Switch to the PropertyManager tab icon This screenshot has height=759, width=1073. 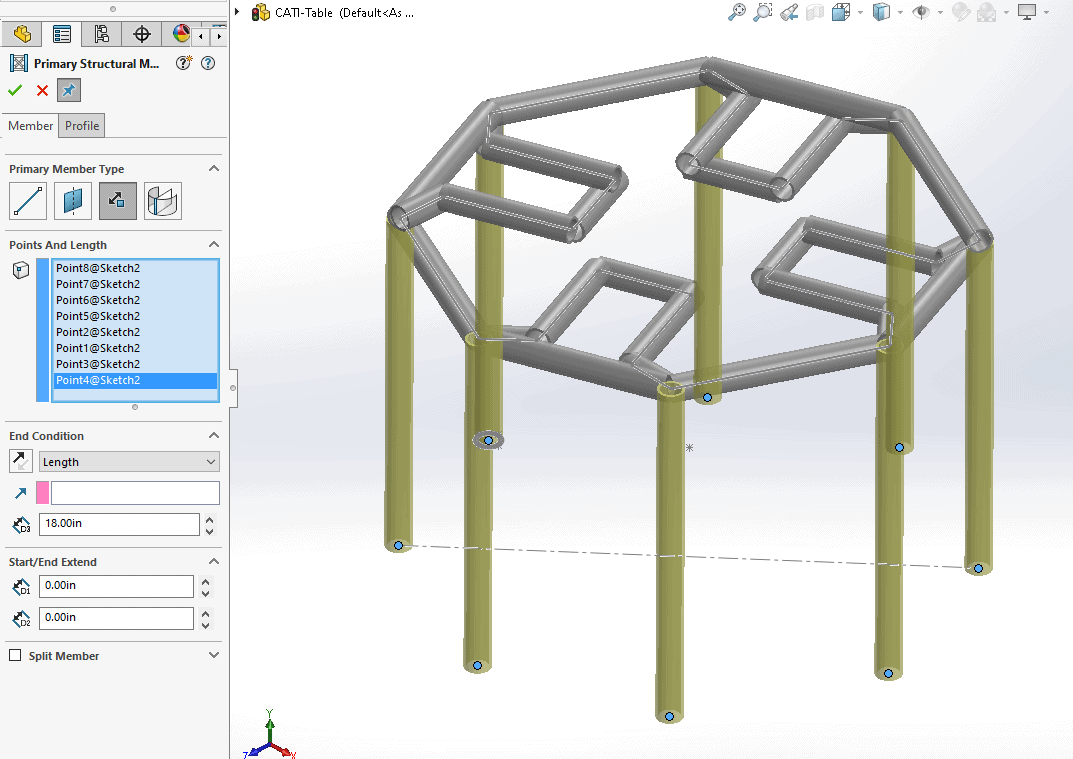click(x=62, y=34)
